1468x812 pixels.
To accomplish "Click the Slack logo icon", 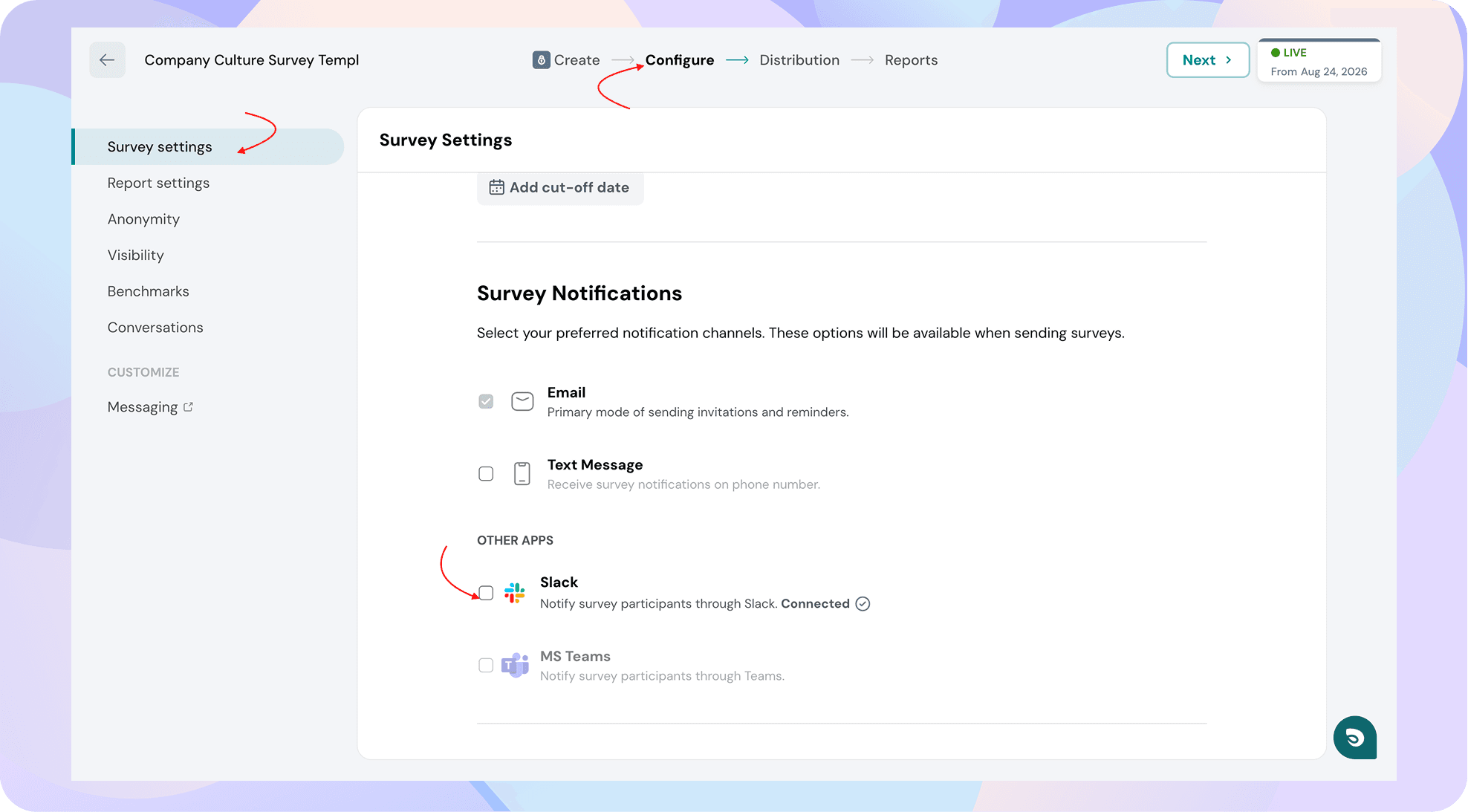I will coord(514,593).
